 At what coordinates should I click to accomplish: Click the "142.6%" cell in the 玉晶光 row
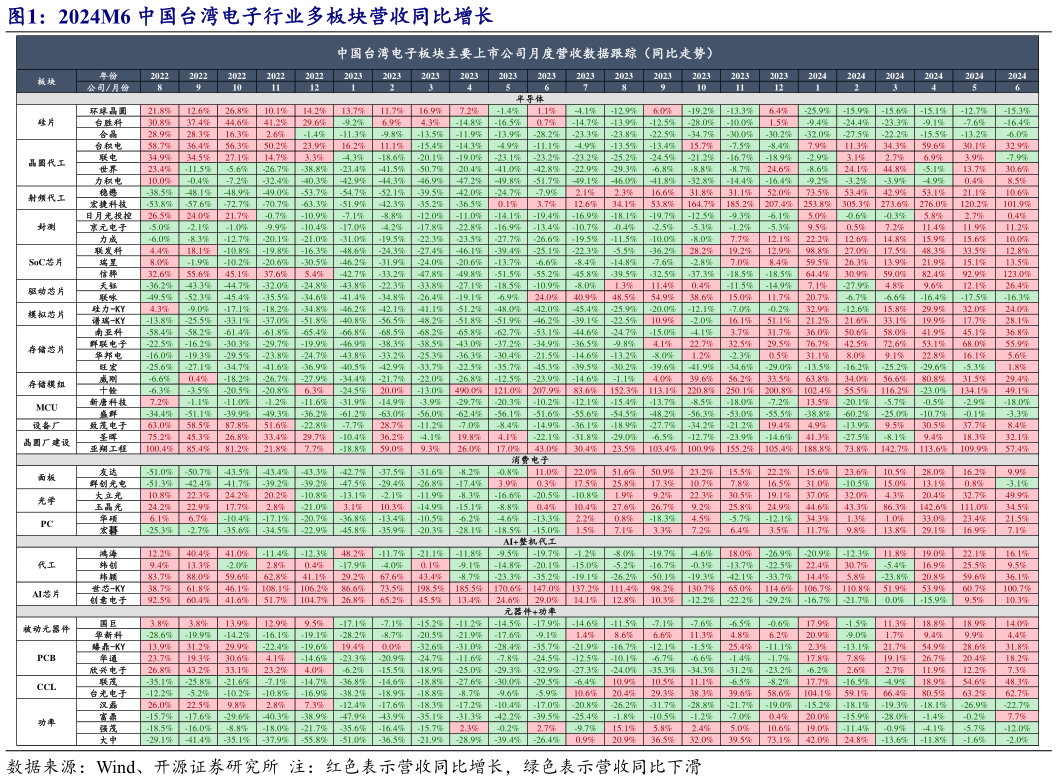point(934,507)
